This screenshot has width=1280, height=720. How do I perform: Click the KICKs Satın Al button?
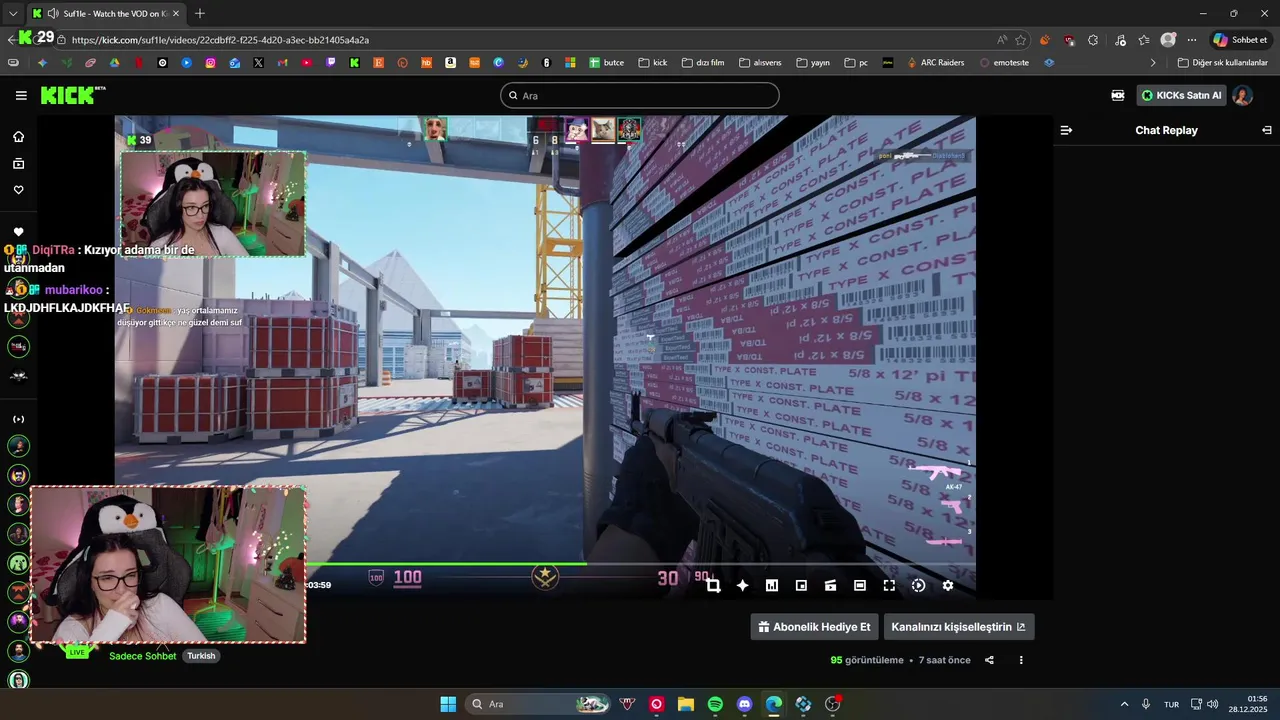[x=1181, y=95]
